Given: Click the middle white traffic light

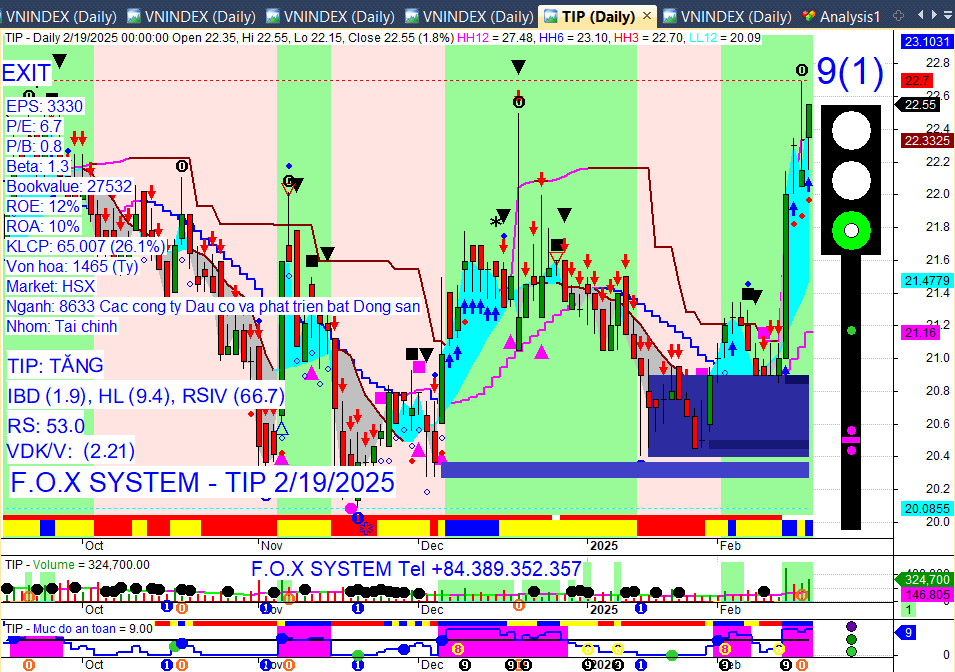Looking at the screenshot, I should [851, 180].
